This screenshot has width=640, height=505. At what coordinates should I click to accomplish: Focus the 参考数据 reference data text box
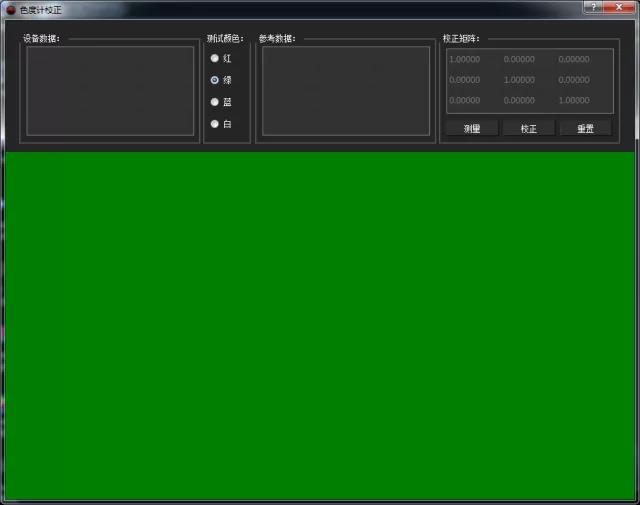(346, 90)
